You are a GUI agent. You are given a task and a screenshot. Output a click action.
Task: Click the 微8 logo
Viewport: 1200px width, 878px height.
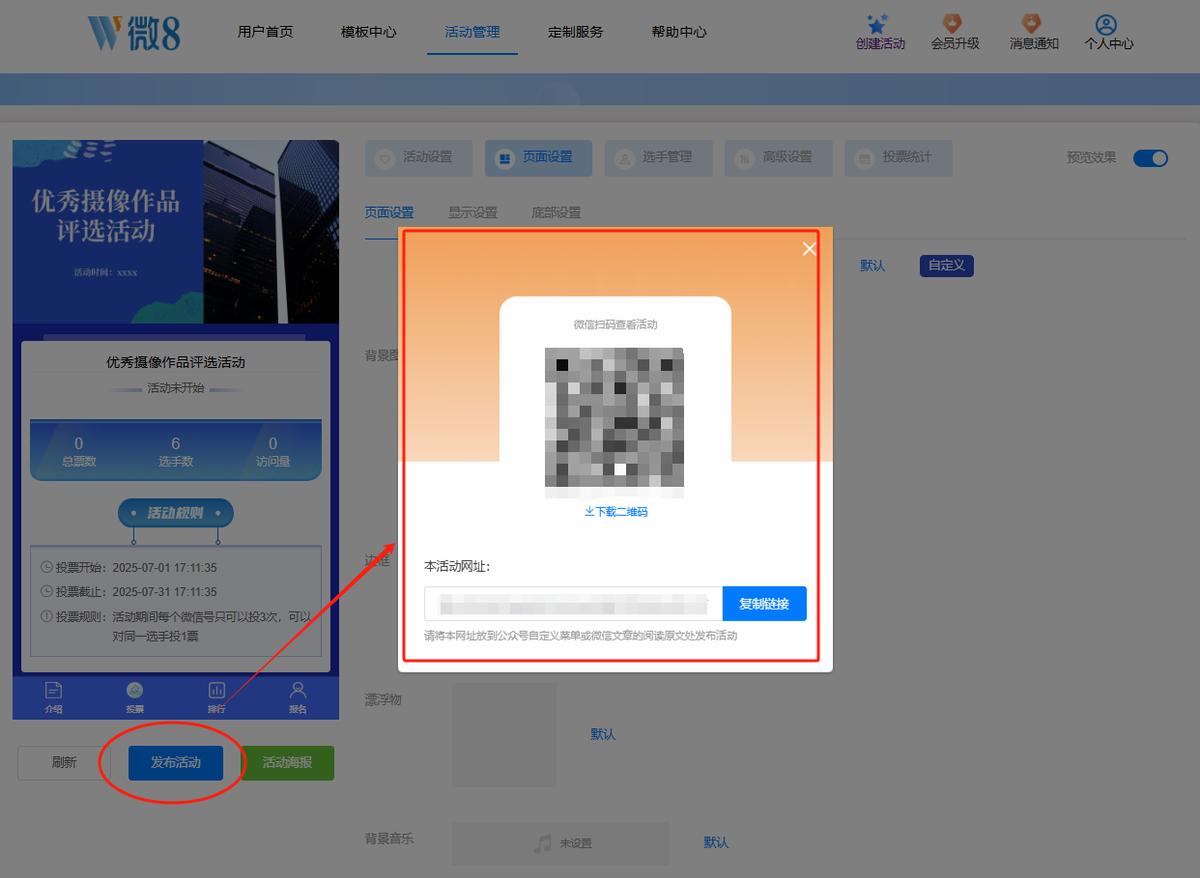click(x=134, y=32)
